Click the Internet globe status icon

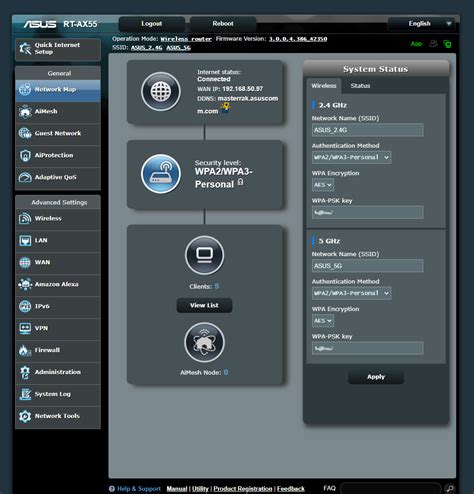click(x=161, y=91)
